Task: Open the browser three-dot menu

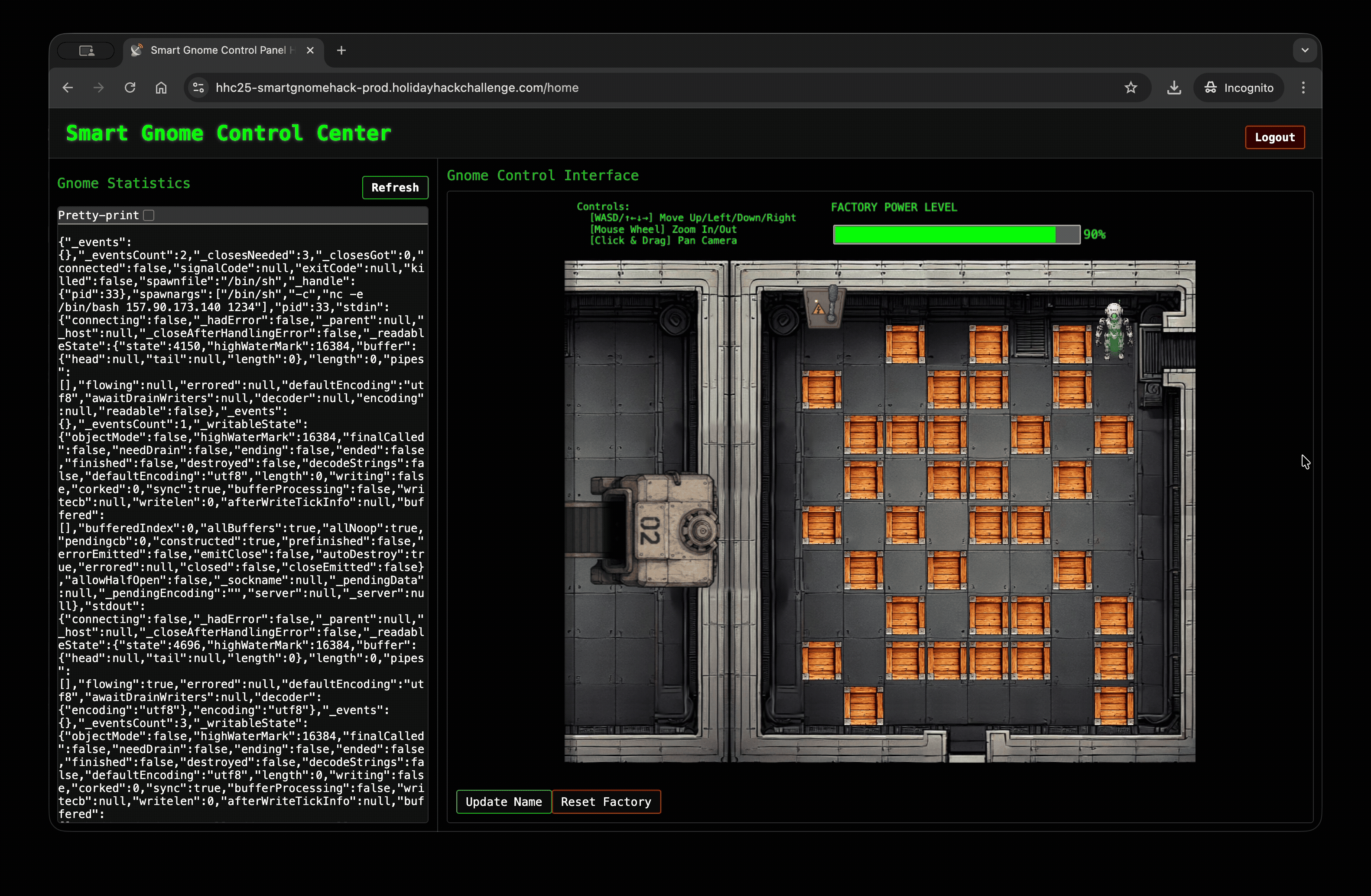Action: [x=1303, y=88]
